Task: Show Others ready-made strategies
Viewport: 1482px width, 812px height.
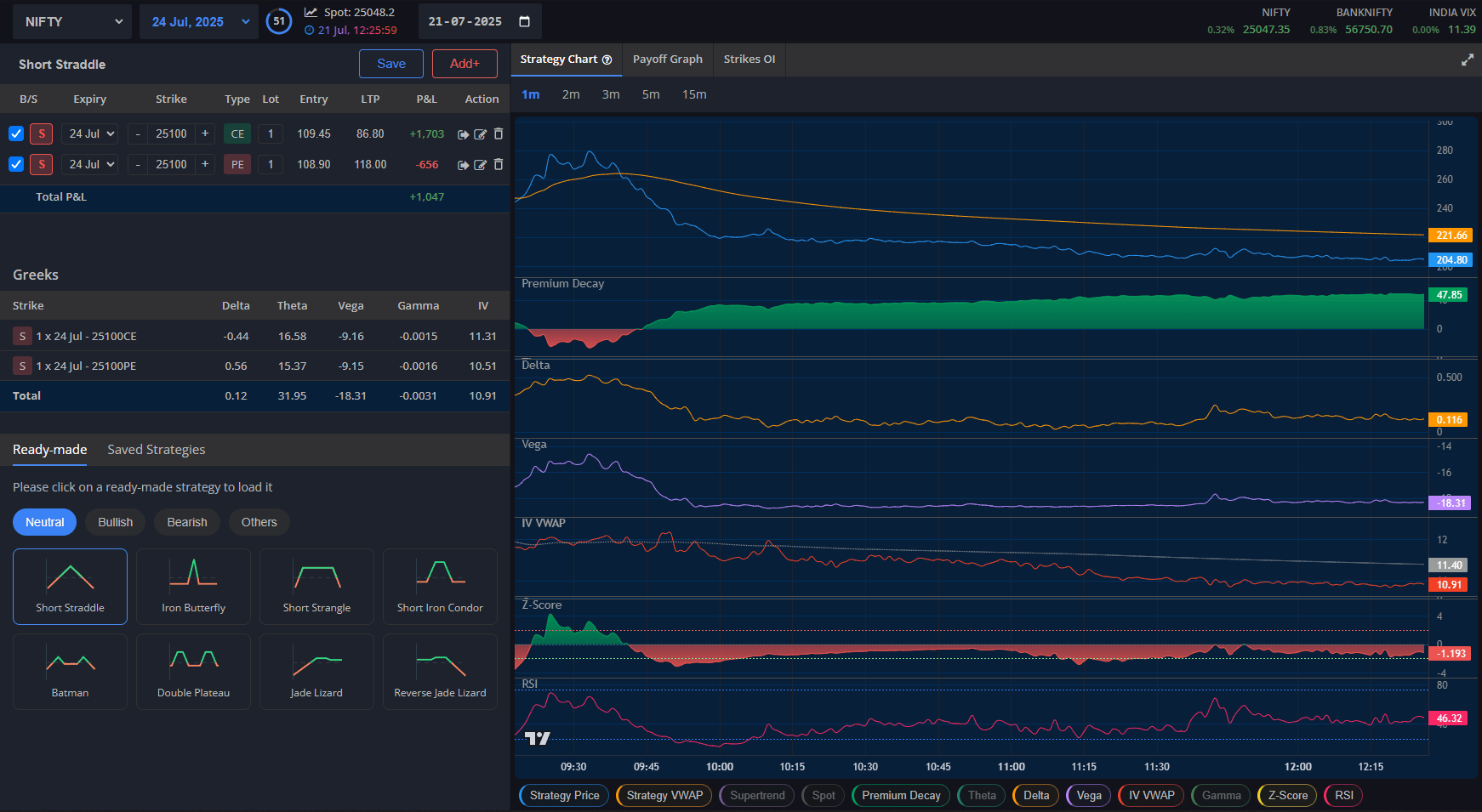Action: coord(259,522)
